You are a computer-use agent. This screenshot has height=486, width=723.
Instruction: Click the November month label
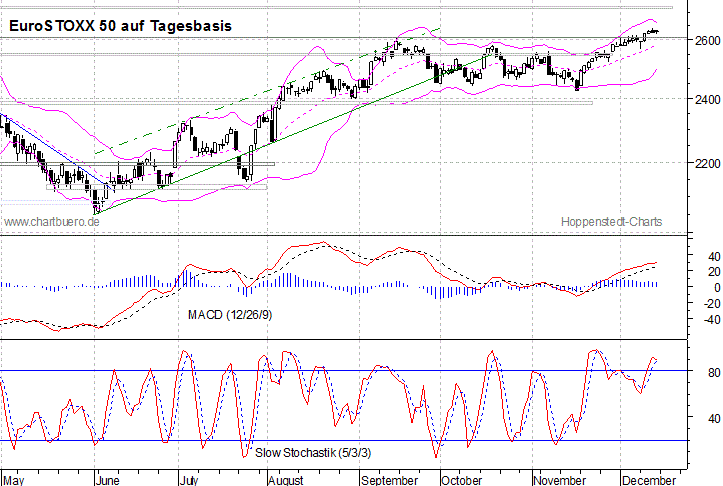click(x=559, y=480)
